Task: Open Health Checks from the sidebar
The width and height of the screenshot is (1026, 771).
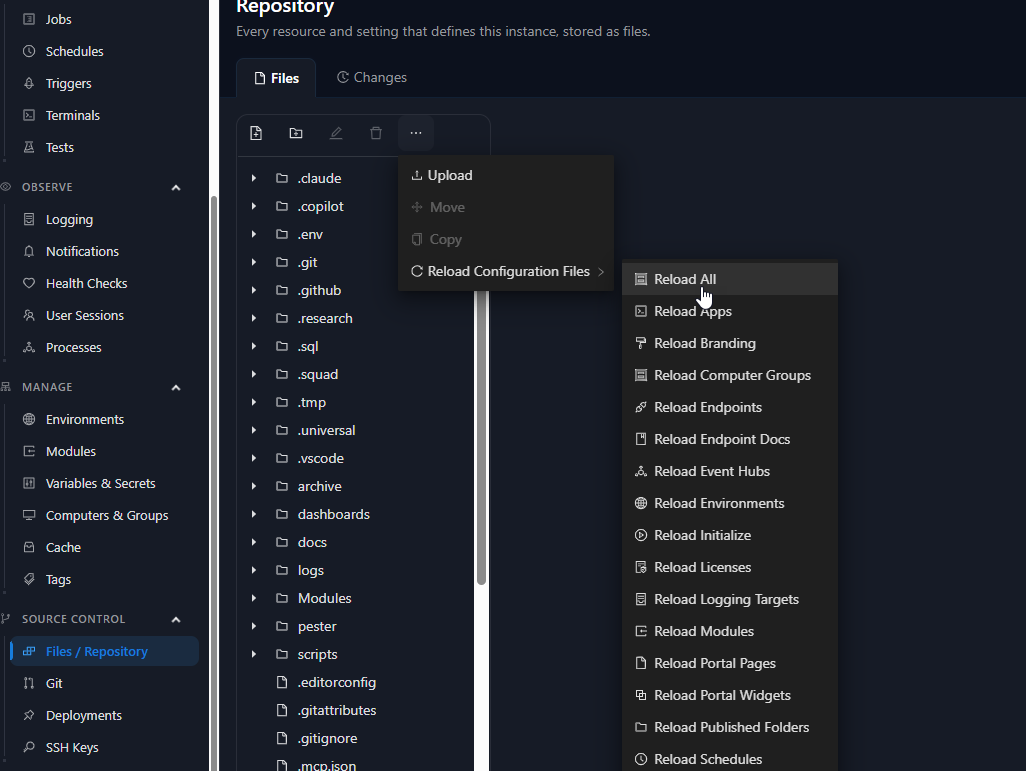Action: click(x=86, y=283)
